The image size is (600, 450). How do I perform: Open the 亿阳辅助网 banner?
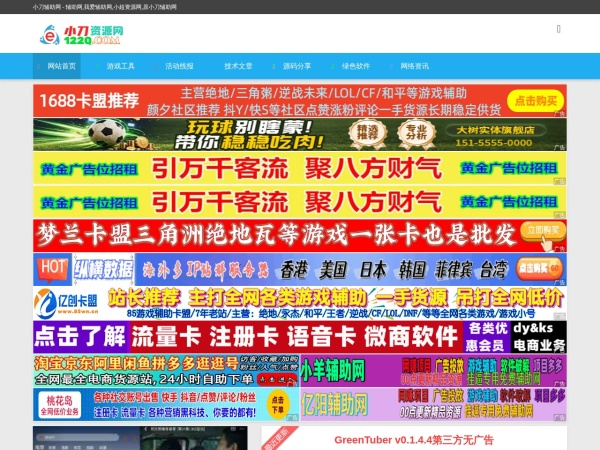[x=433, y=404]
